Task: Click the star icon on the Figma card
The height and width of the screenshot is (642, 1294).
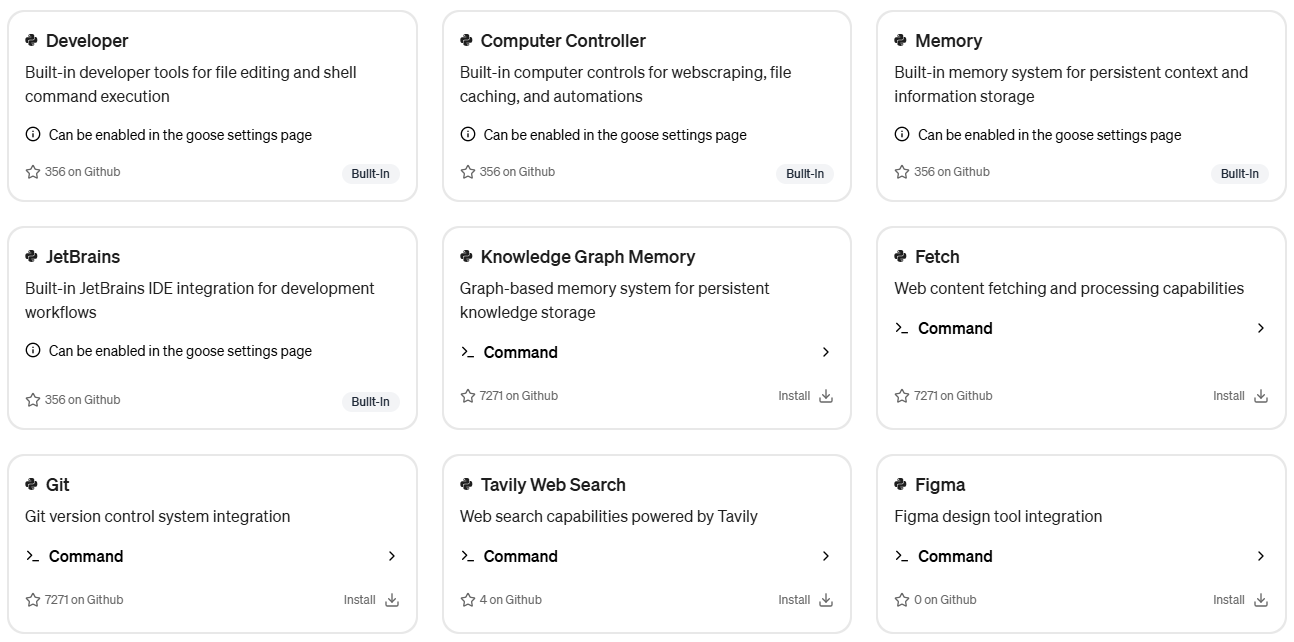Action: click(x=902, y=600)
